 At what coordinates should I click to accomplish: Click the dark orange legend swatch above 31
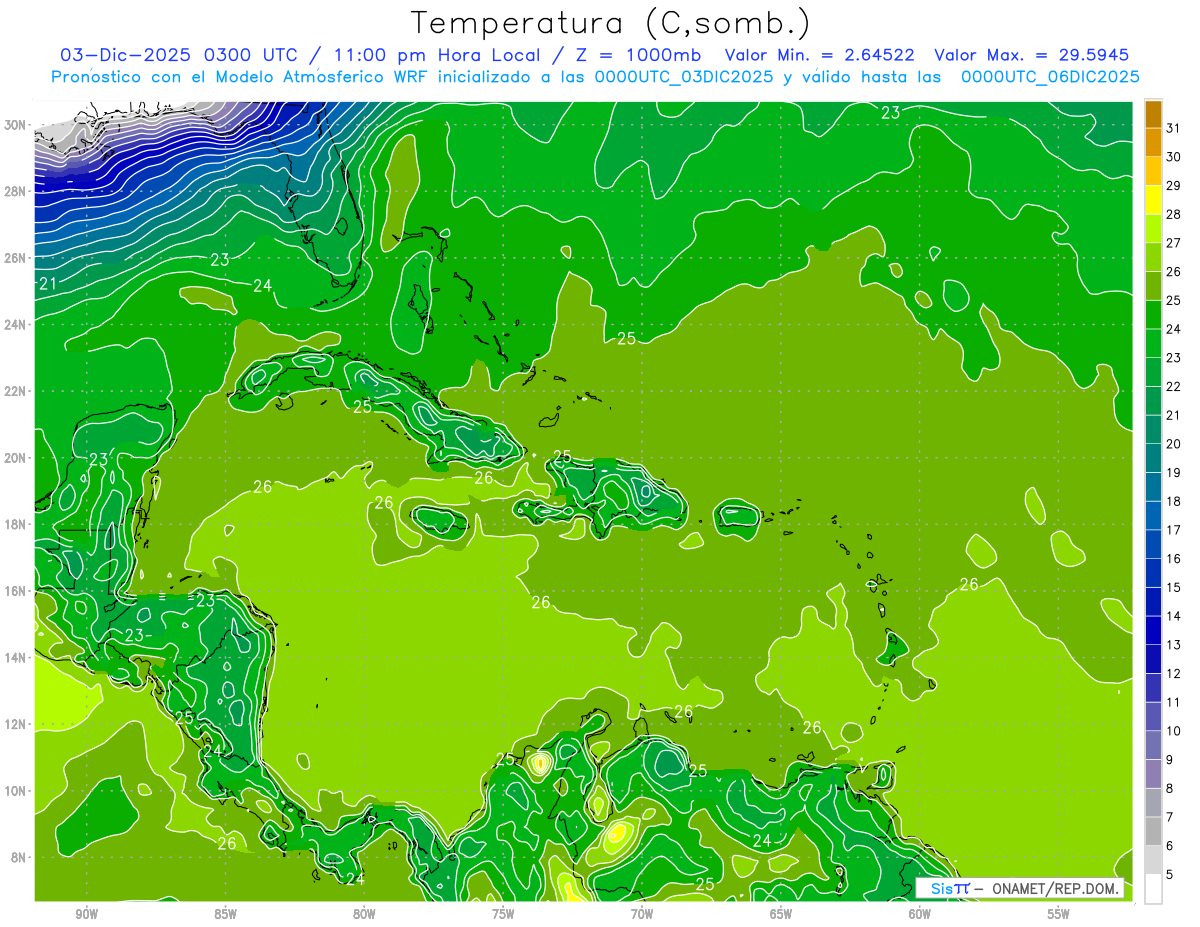[x=1153, y=114]
